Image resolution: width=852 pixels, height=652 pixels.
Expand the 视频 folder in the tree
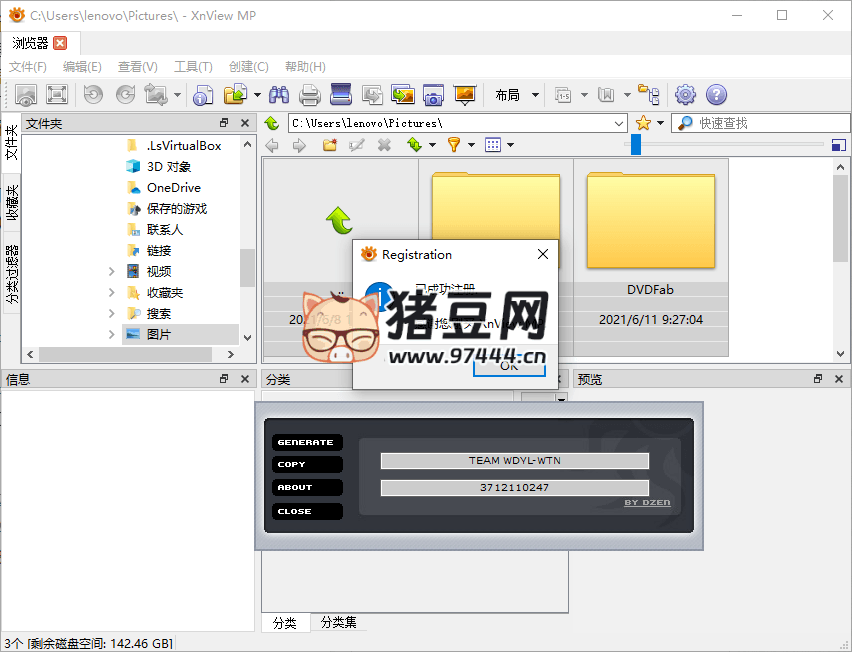[x=112, y=271]
